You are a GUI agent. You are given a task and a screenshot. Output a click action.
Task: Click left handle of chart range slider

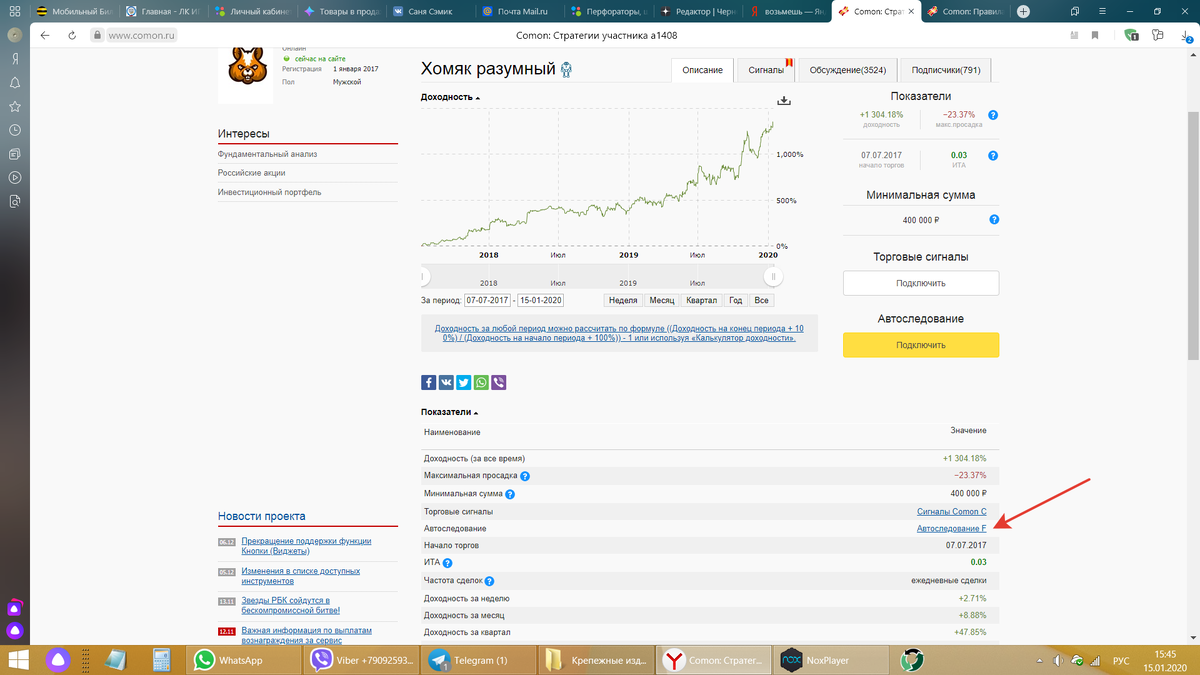tap(424, 276)
